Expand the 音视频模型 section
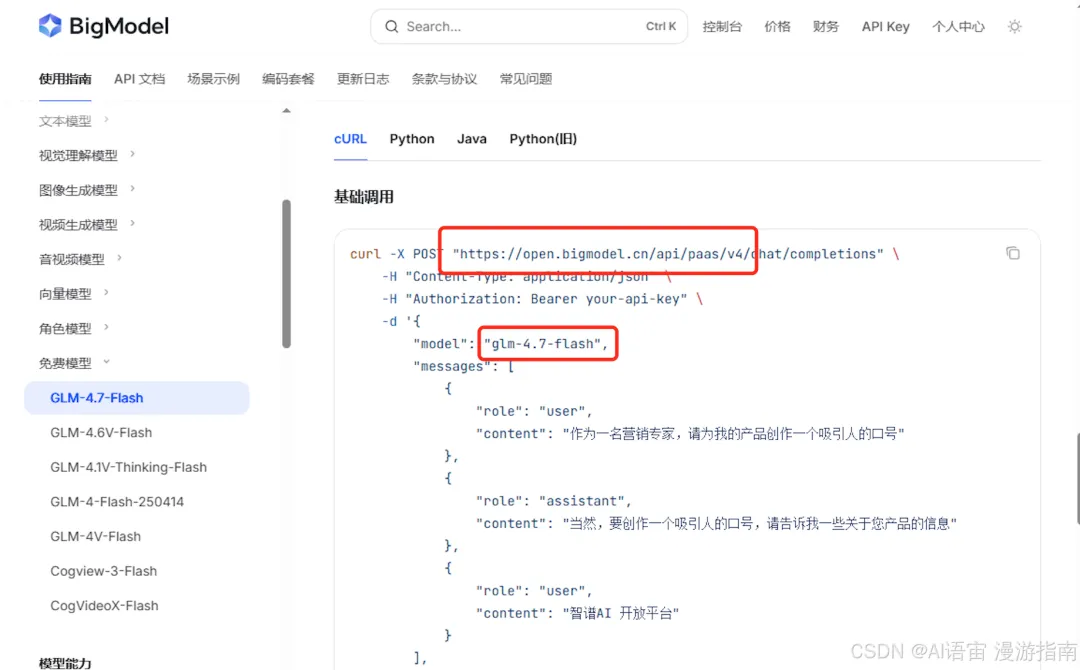The image size is (1080, 670). [x=81, y=259]
